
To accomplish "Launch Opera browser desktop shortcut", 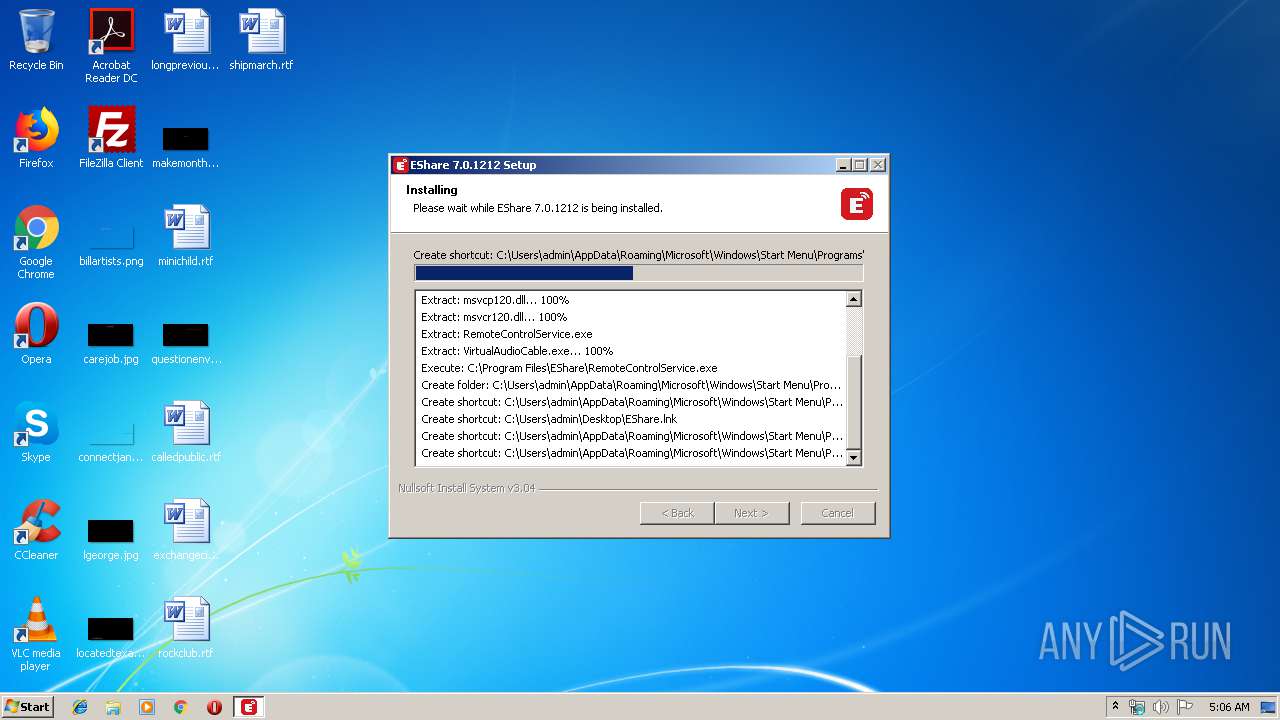I will pos(36,334).
